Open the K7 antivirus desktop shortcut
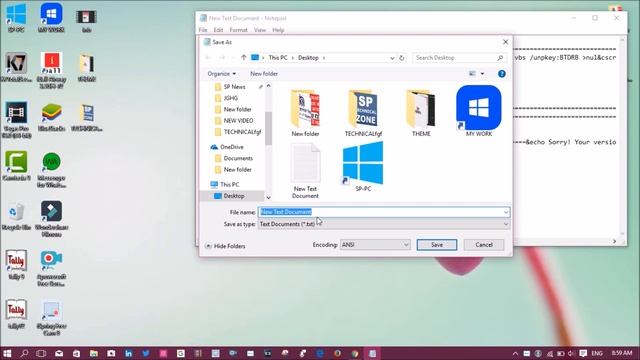640x360 pixels. coord(16,68)
